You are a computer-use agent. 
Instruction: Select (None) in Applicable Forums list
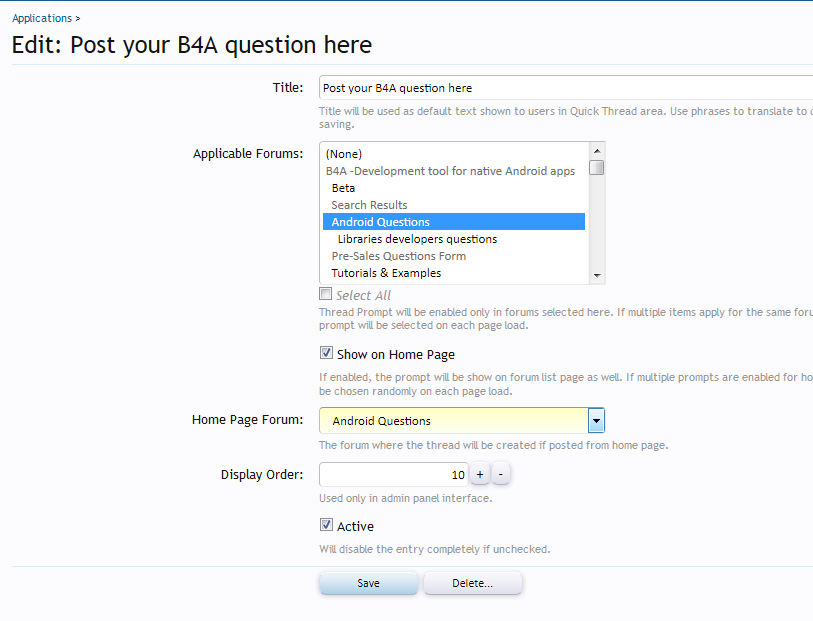click(343, 154)
